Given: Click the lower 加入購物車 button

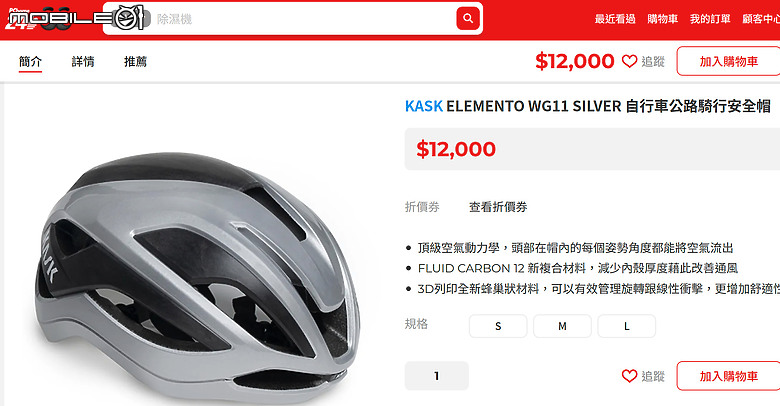Looking at the screenshot, I should click(728, 376).
